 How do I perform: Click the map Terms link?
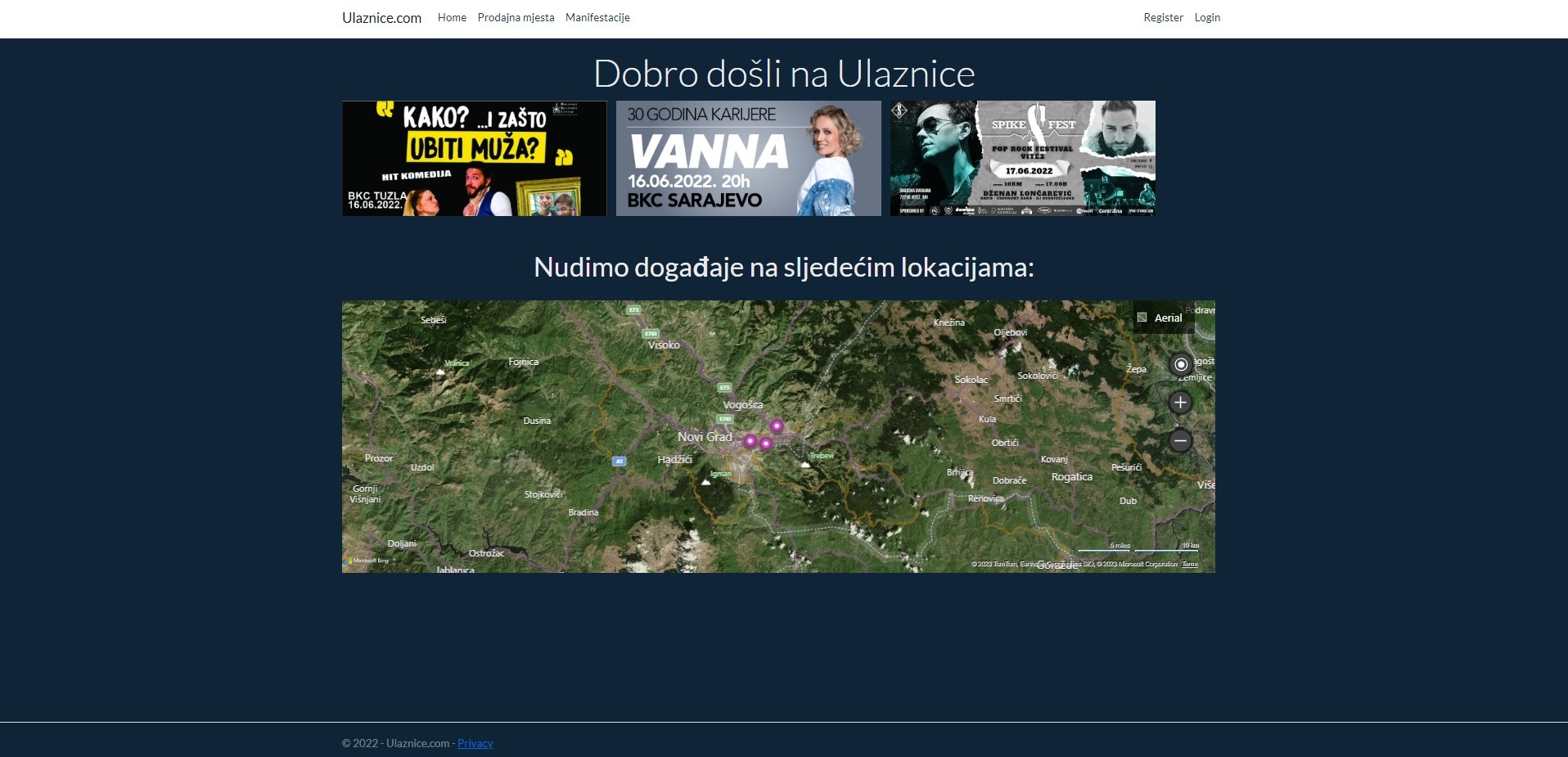click(1190, 564)
